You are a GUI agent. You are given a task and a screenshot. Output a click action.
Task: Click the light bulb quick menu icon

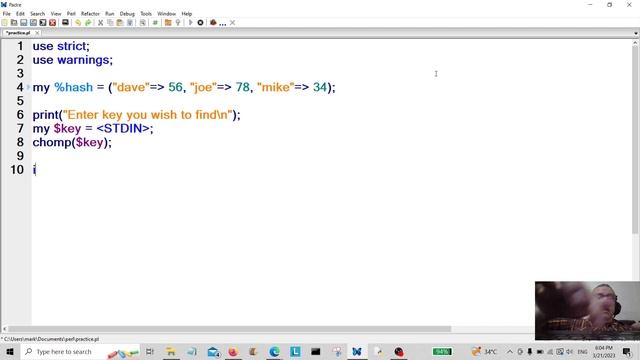coord(178,23)
